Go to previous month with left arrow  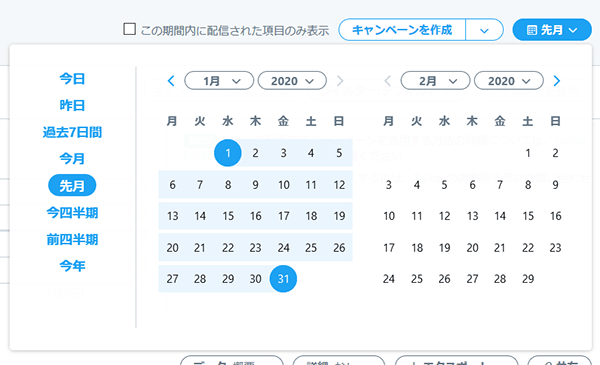pos(171,81)
